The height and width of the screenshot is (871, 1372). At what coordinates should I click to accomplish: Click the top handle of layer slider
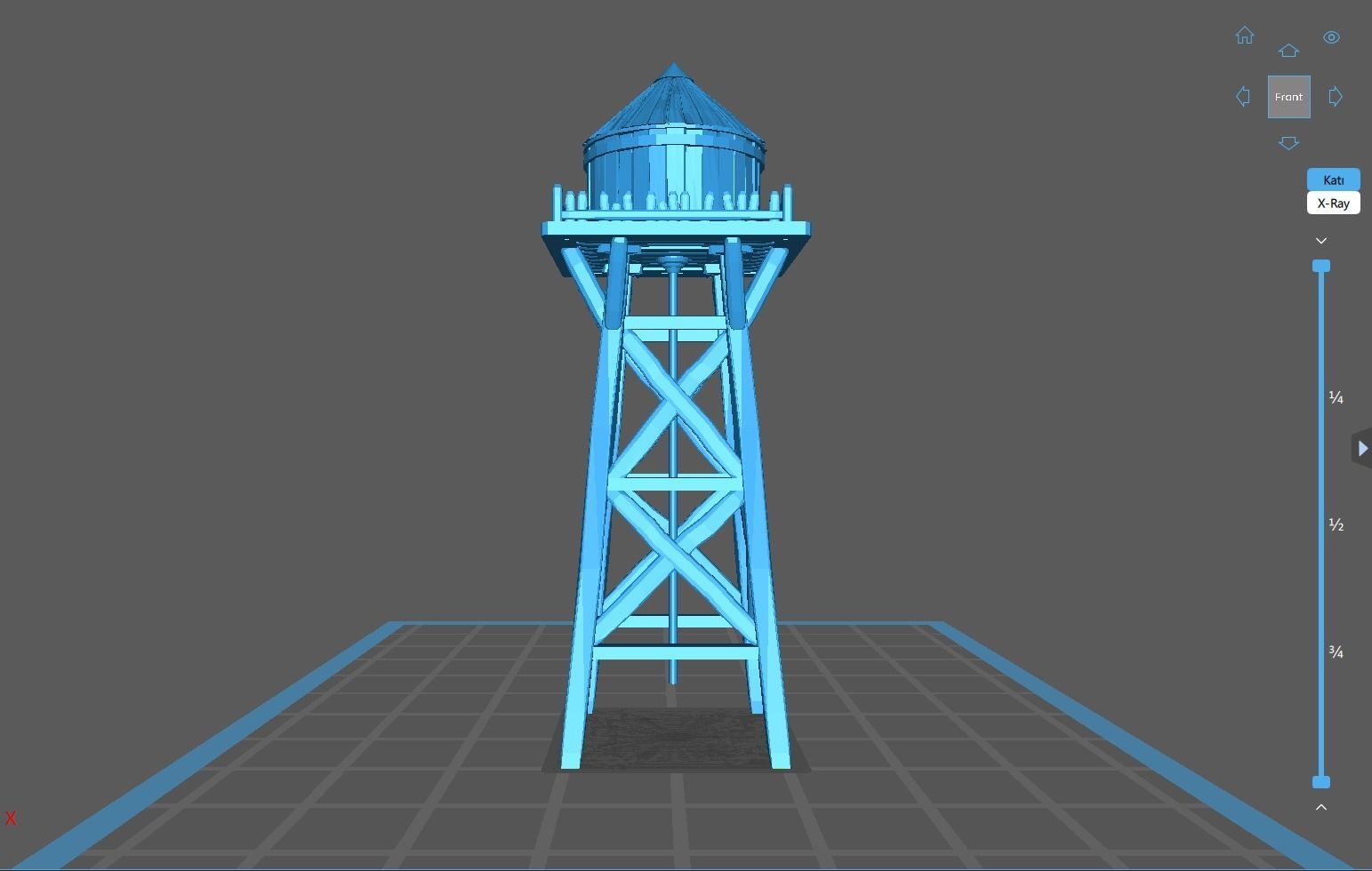point(1321,266)
